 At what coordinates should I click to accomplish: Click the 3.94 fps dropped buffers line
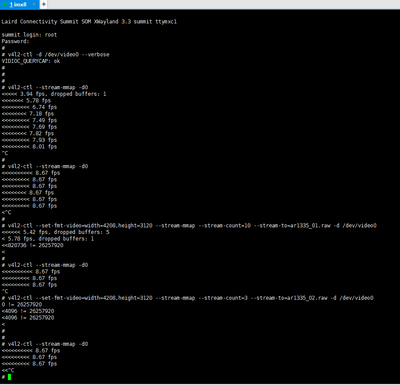54,94
